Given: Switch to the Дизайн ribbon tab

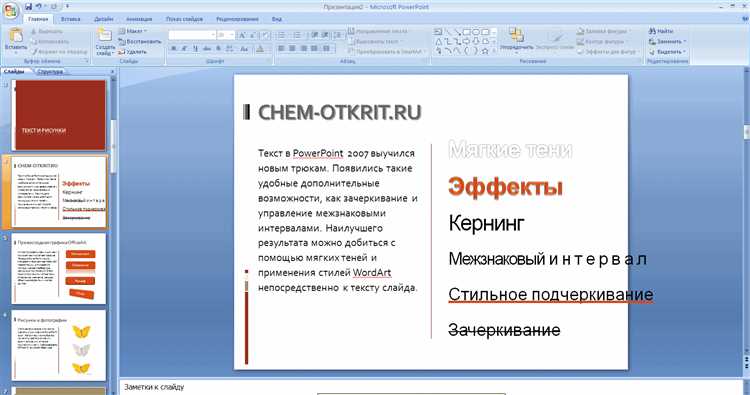Looking at the screenshot, I should tap(104, 19).
